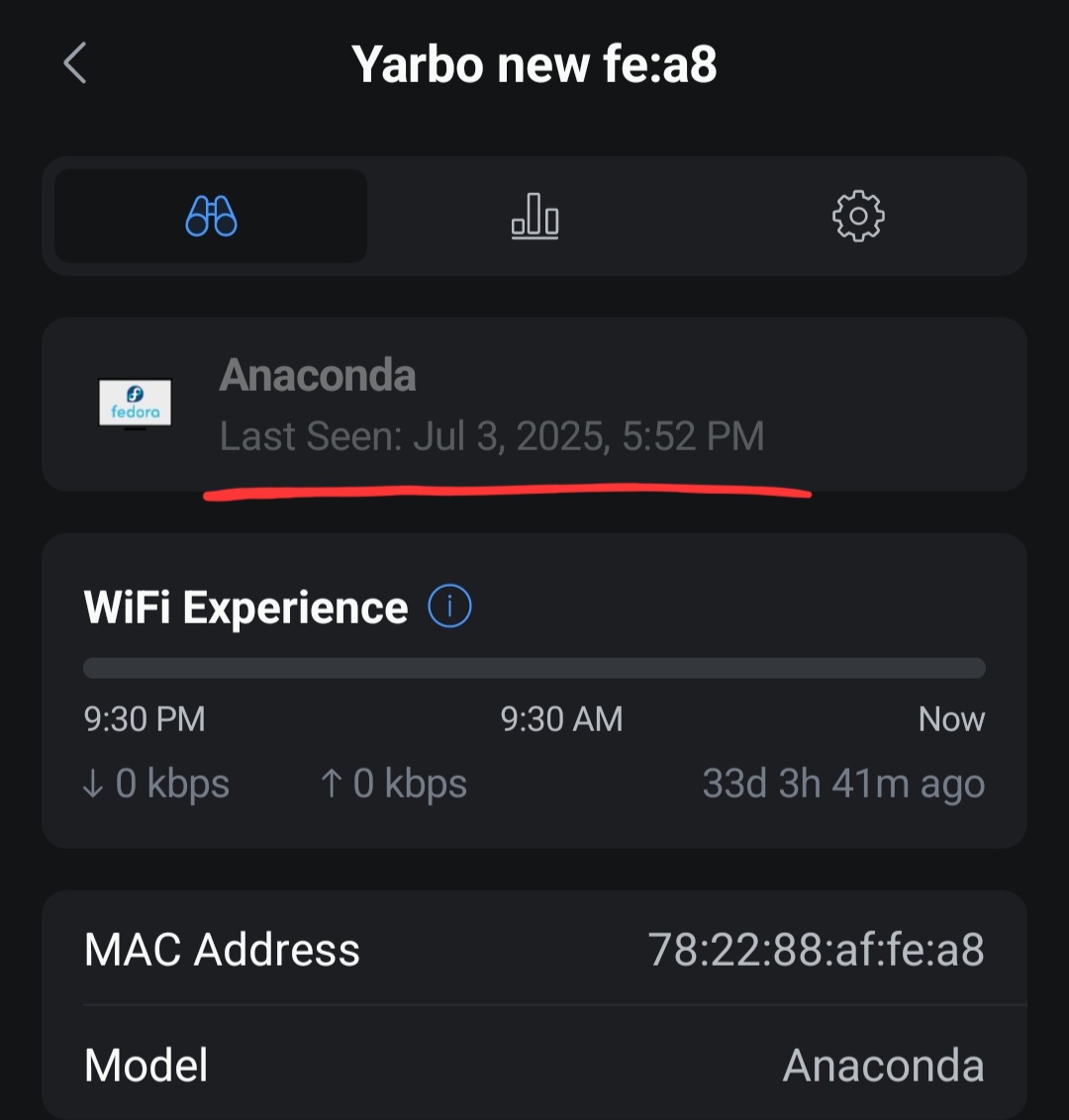
Task: Tap the page title Yarbo new fe:a8
Action: (x=534, y=63)
